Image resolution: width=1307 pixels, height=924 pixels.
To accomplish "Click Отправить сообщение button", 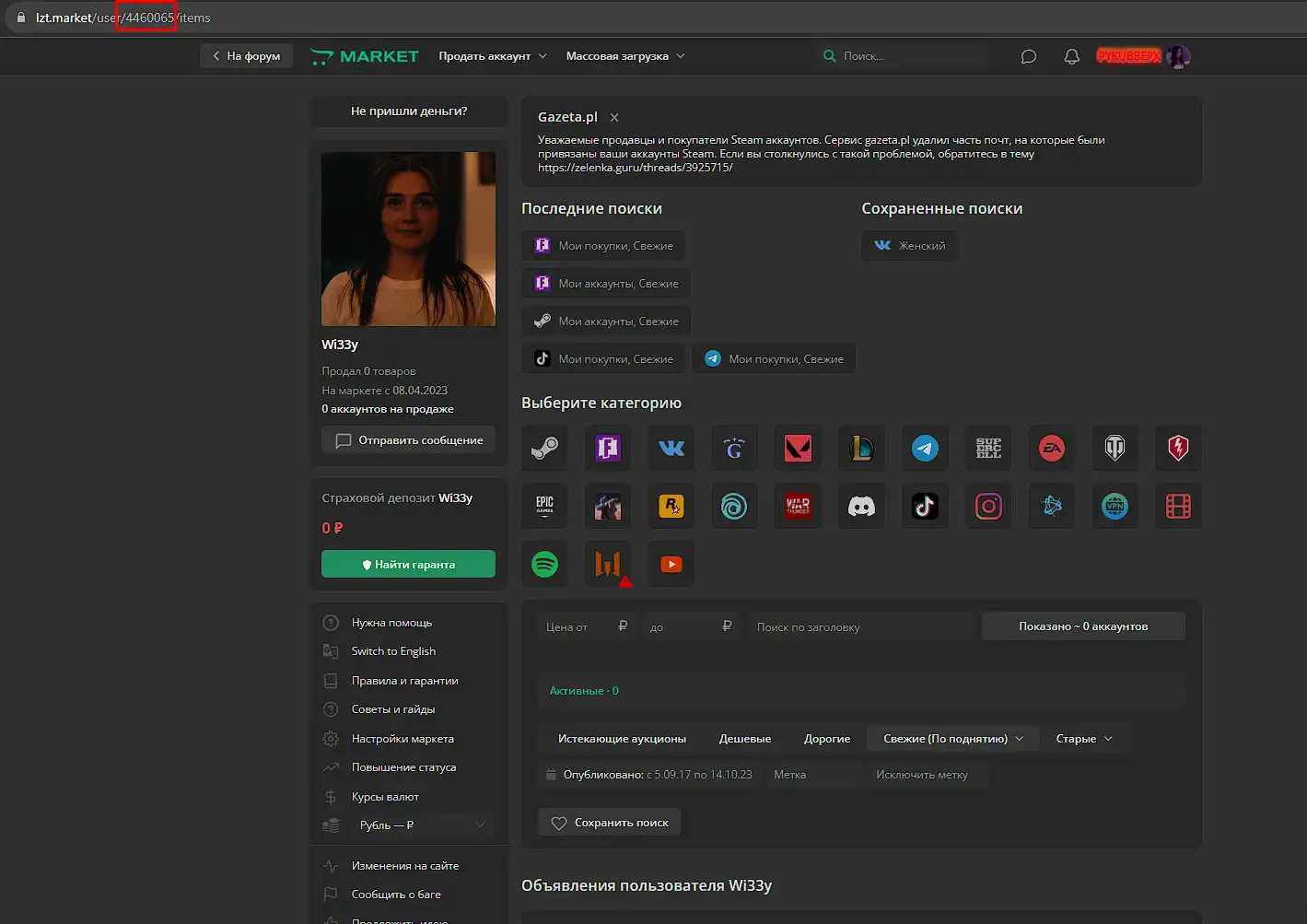I will [x=409, y=440].
